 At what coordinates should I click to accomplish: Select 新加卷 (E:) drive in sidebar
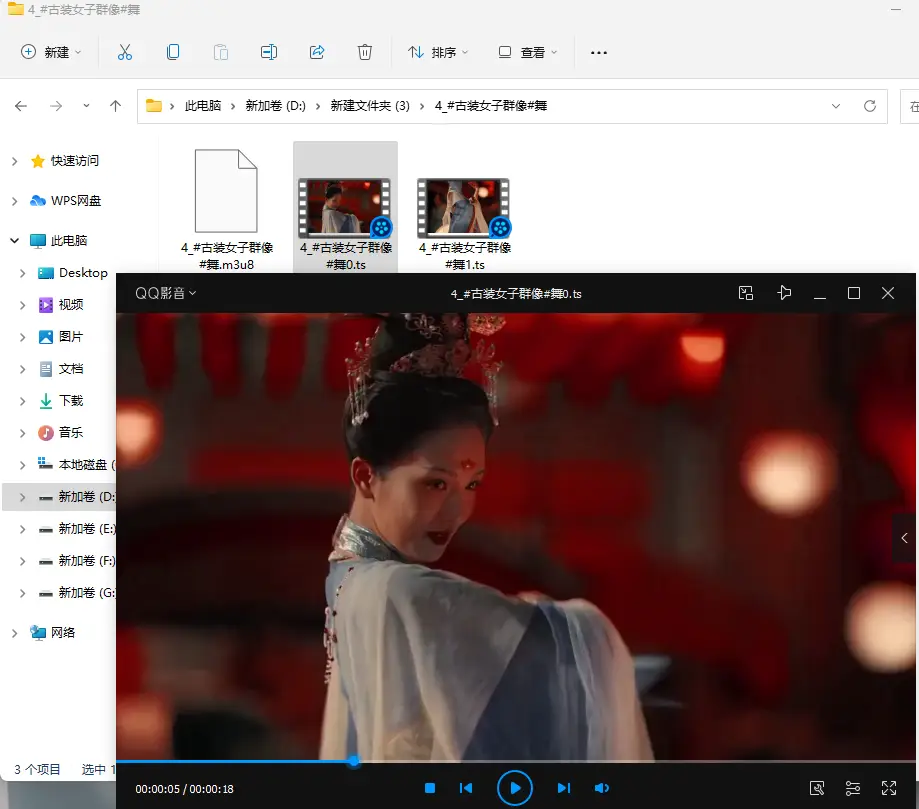click(x=86, y=529)
